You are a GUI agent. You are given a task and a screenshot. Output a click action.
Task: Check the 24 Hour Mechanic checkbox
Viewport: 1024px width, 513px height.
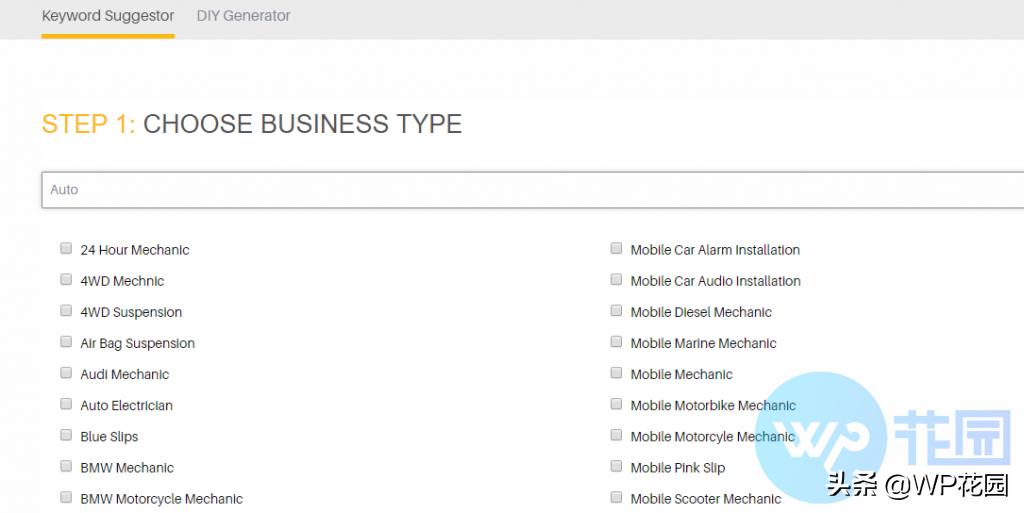(66, 249)
